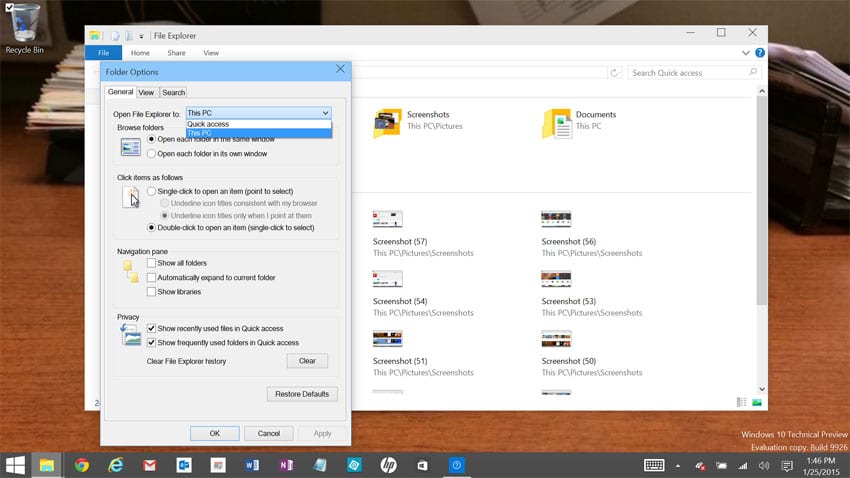Click the Restore Defaults button

[302, 394]
